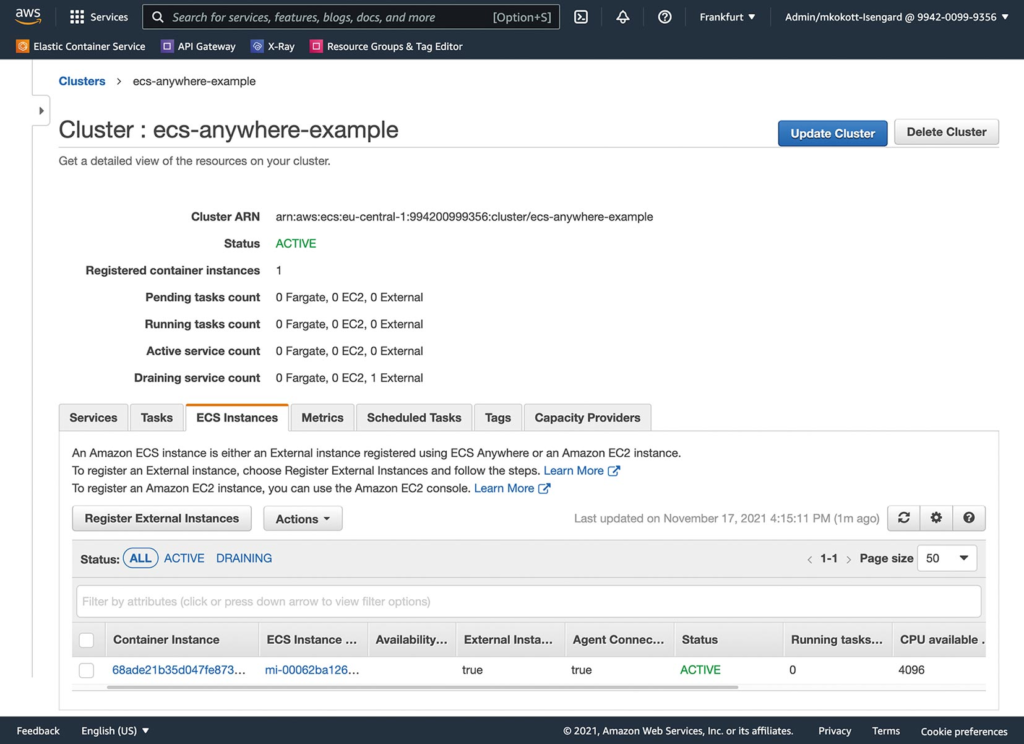This screenshot has width=1024, height=744.
Task: Open the Actions dropdown
Action: click(x=303, y=519)
